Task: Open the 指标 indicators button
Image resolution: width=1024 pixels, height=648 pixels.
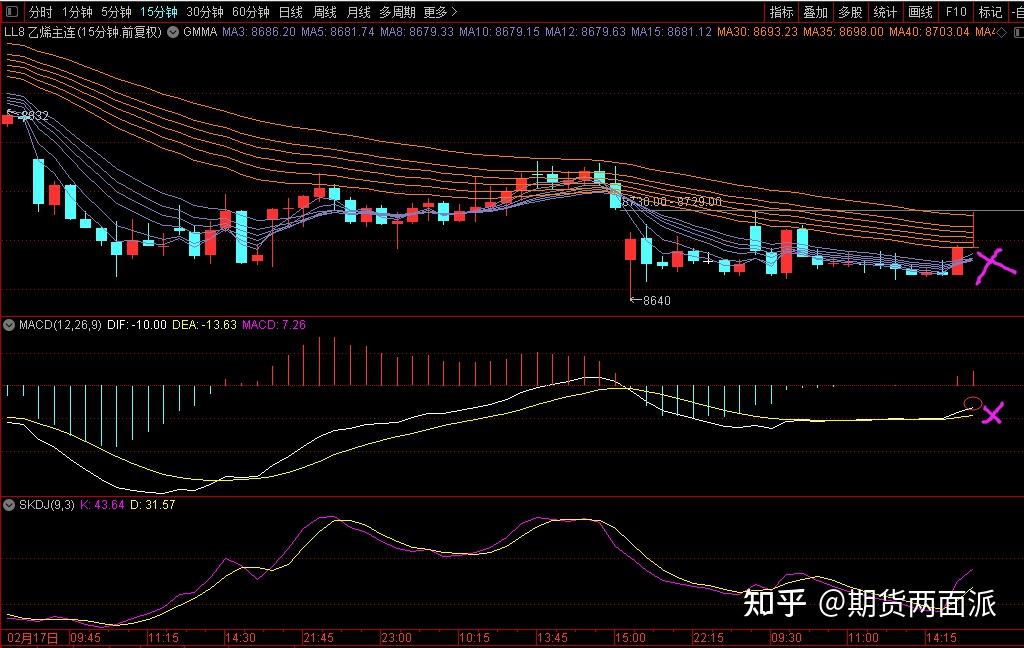Action: pos(781,12)
